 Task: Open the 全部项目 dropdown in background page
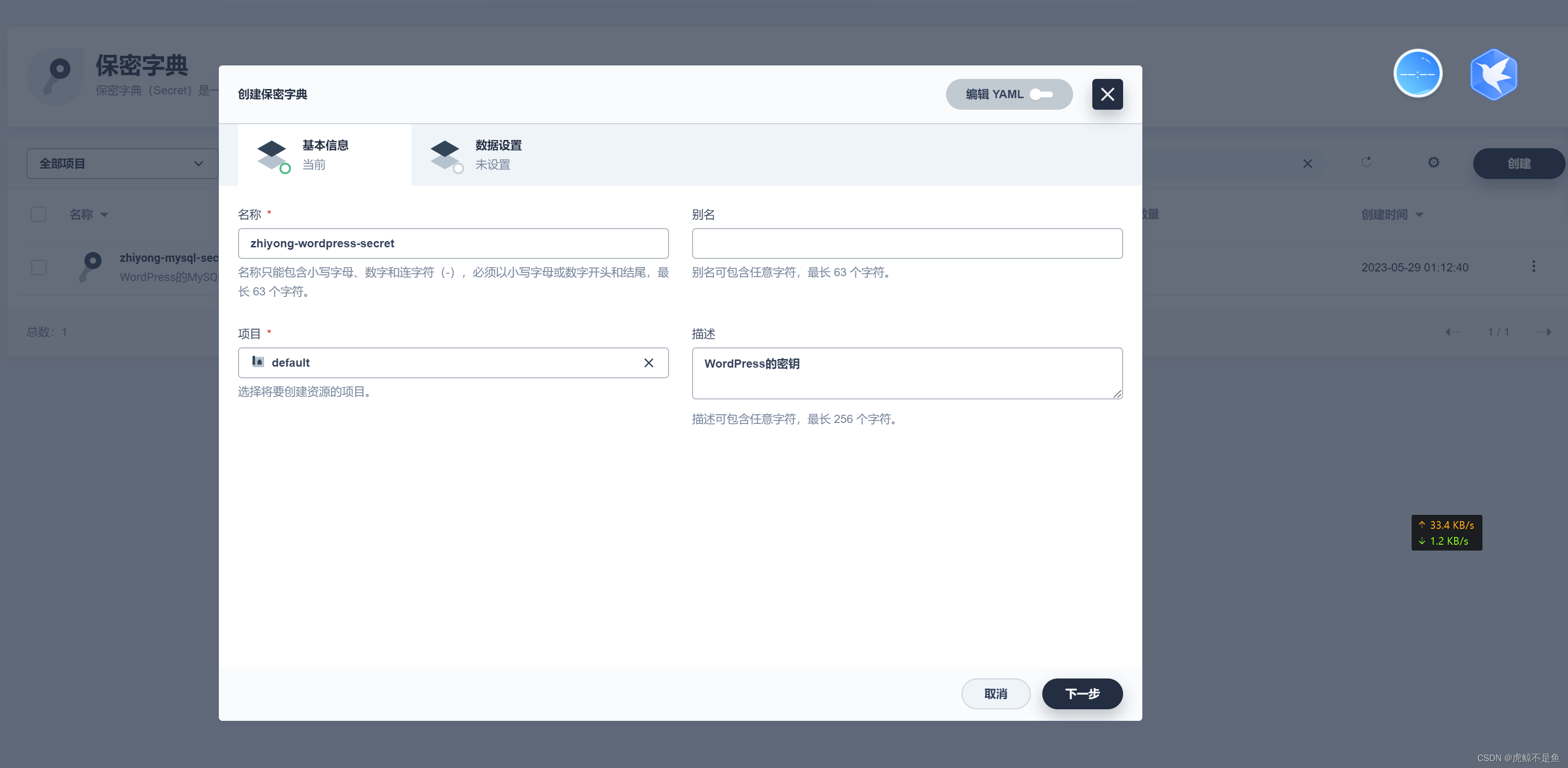tap(122, 164)
